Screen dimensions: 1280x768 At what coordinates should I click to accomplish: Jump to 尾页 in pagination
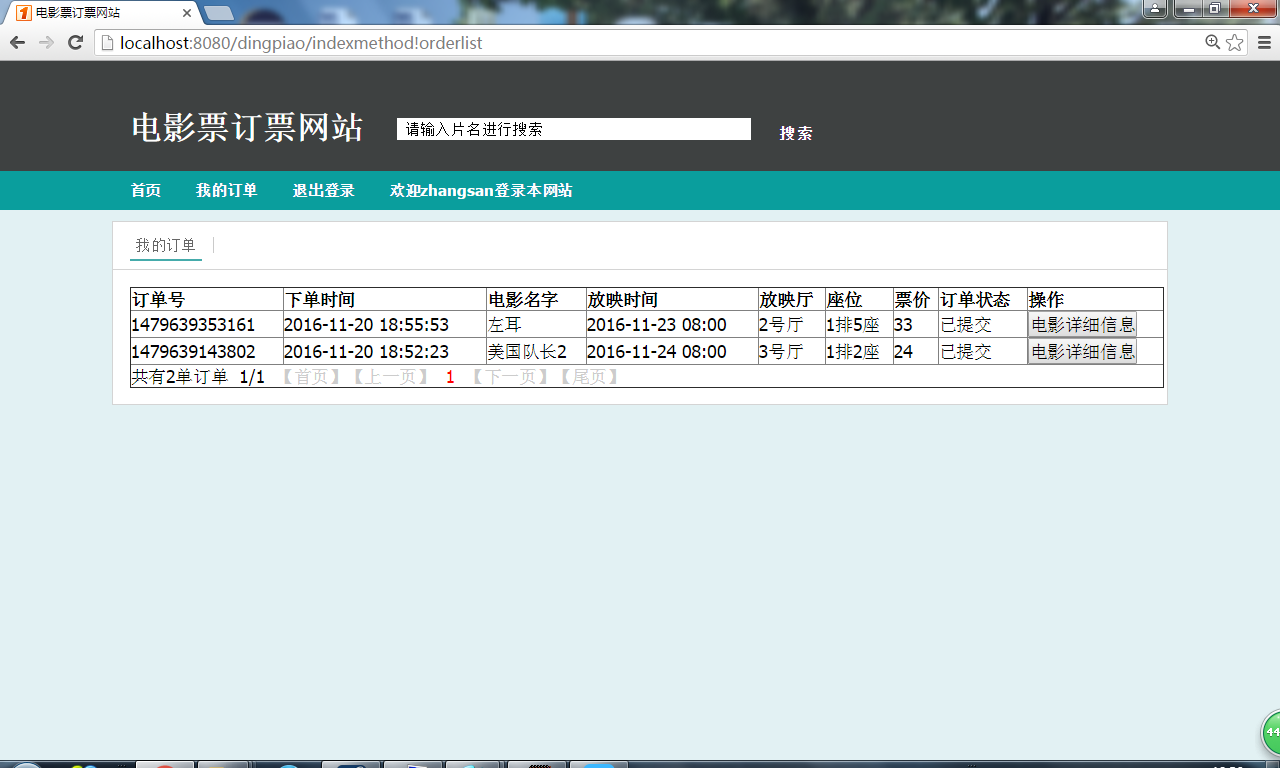tap(588, 377)
